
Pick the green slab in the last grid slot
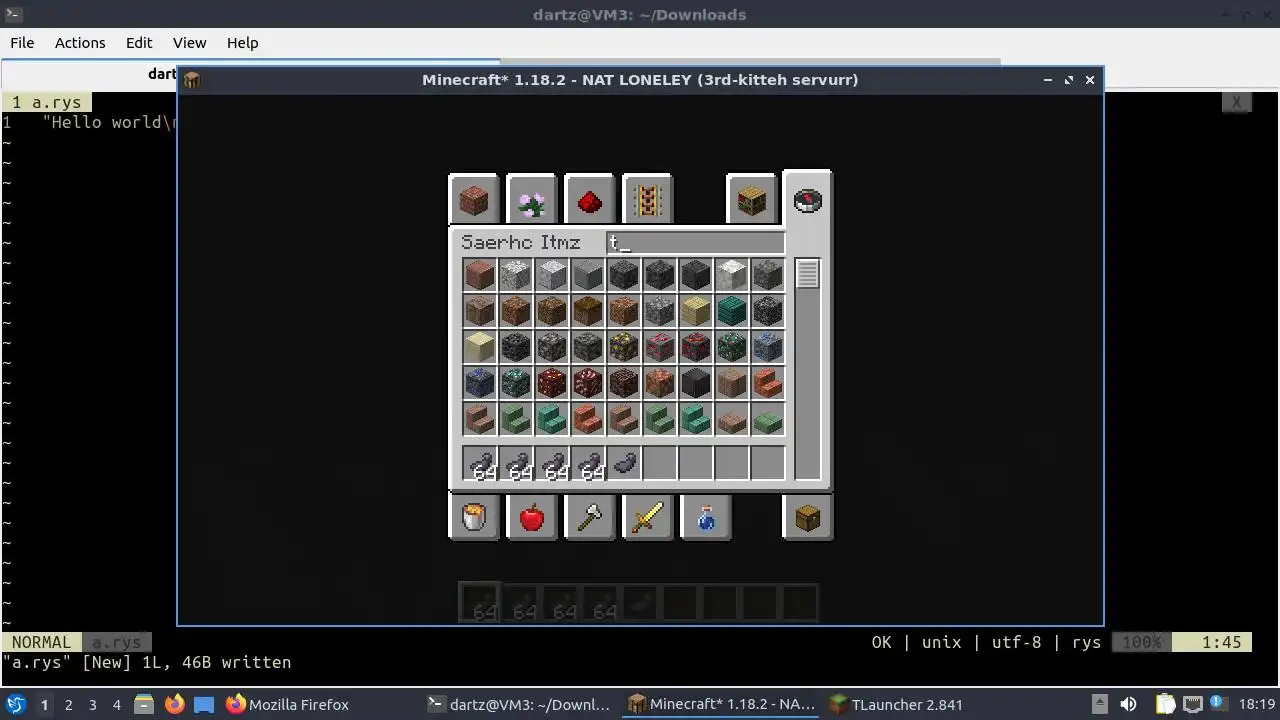pos(767,418)
